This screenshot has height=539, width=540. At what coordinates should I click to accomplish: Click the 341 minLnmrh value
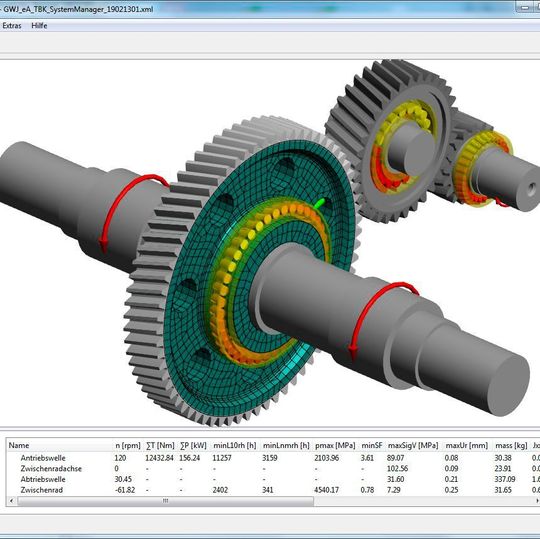tap(268, 490)
